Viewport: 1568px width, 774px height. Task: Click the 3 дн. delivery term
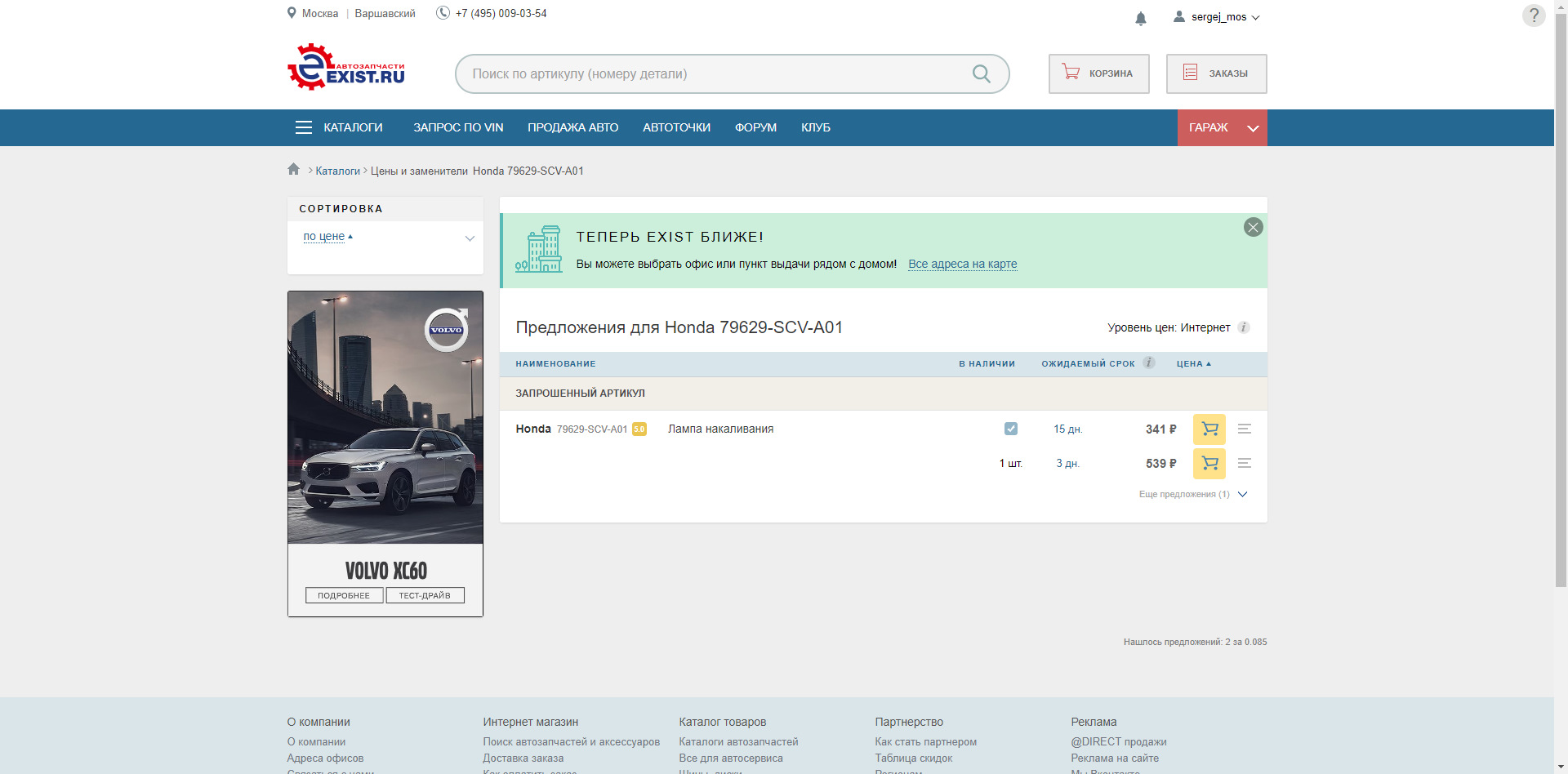click(1067, 463)
